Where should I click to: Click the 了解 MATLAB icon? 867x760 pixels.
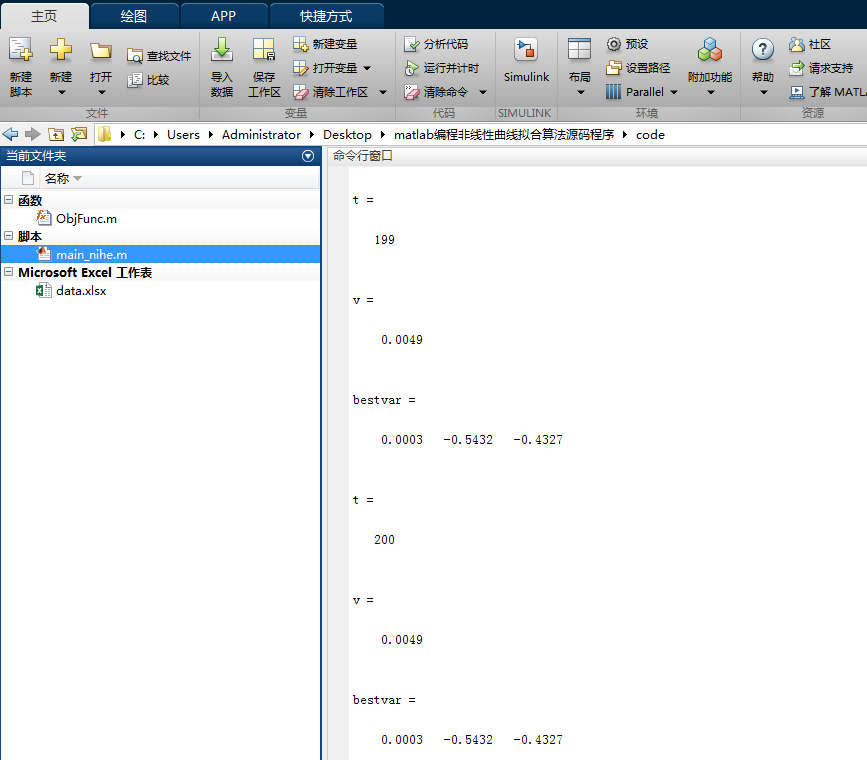pyautogui.click(x=797, y=92)
